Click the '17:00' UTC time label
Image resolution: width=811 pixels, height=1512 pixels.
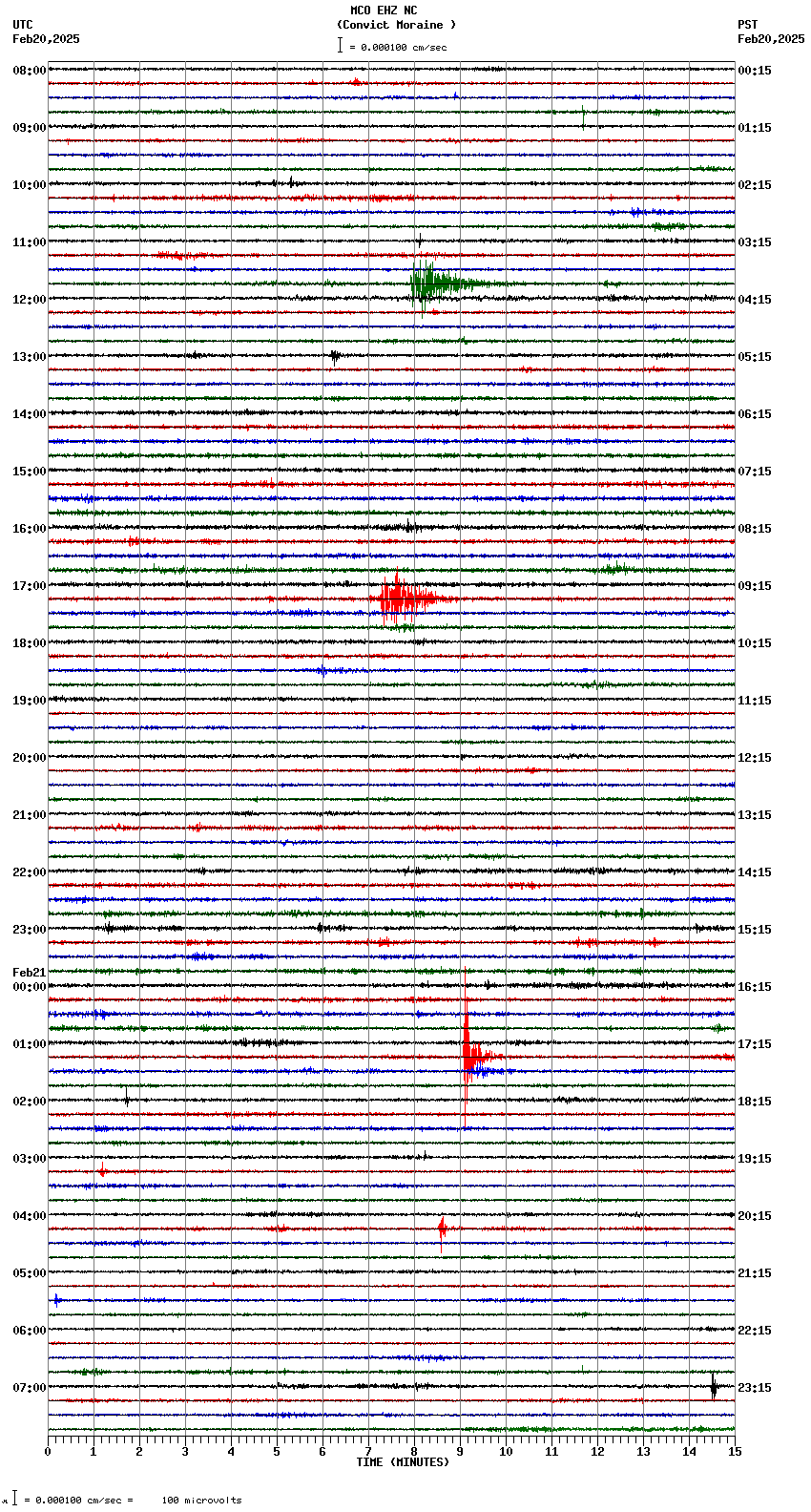pos(29,586)
